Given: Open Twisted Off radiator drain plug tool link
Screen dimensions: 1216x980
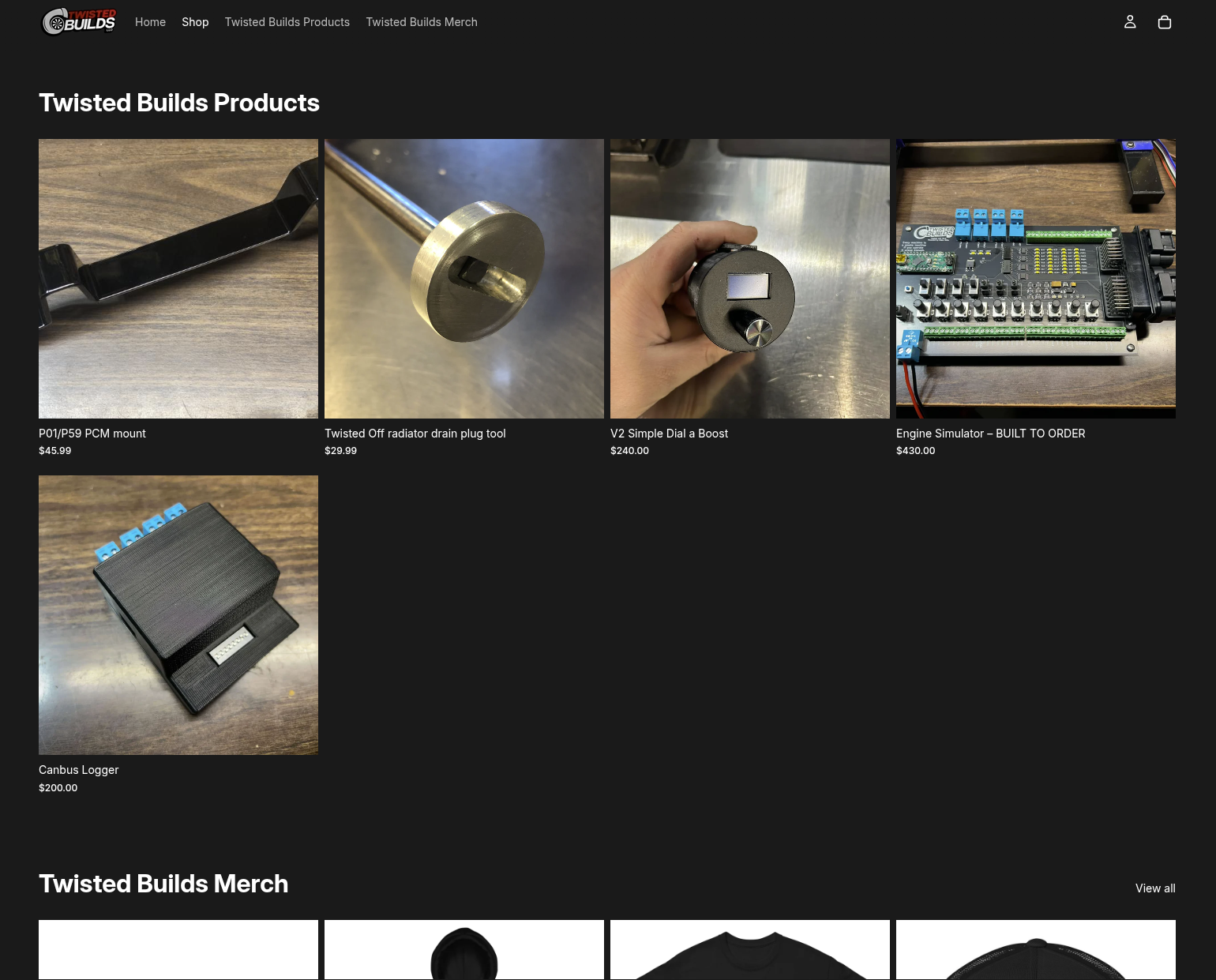Looking at the screenshot, I should point(415,434).
